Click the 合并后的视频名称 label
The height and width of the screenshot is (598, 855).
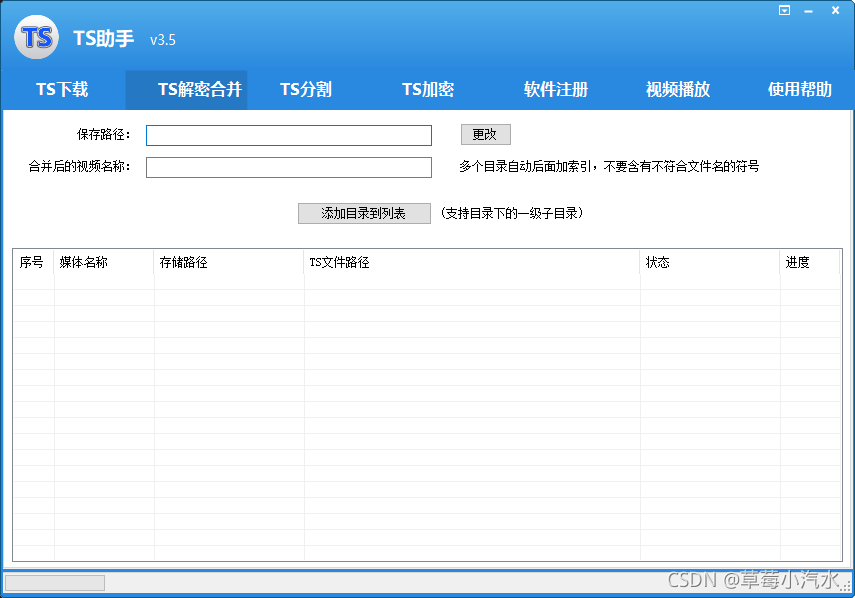(x=80, y=166)
